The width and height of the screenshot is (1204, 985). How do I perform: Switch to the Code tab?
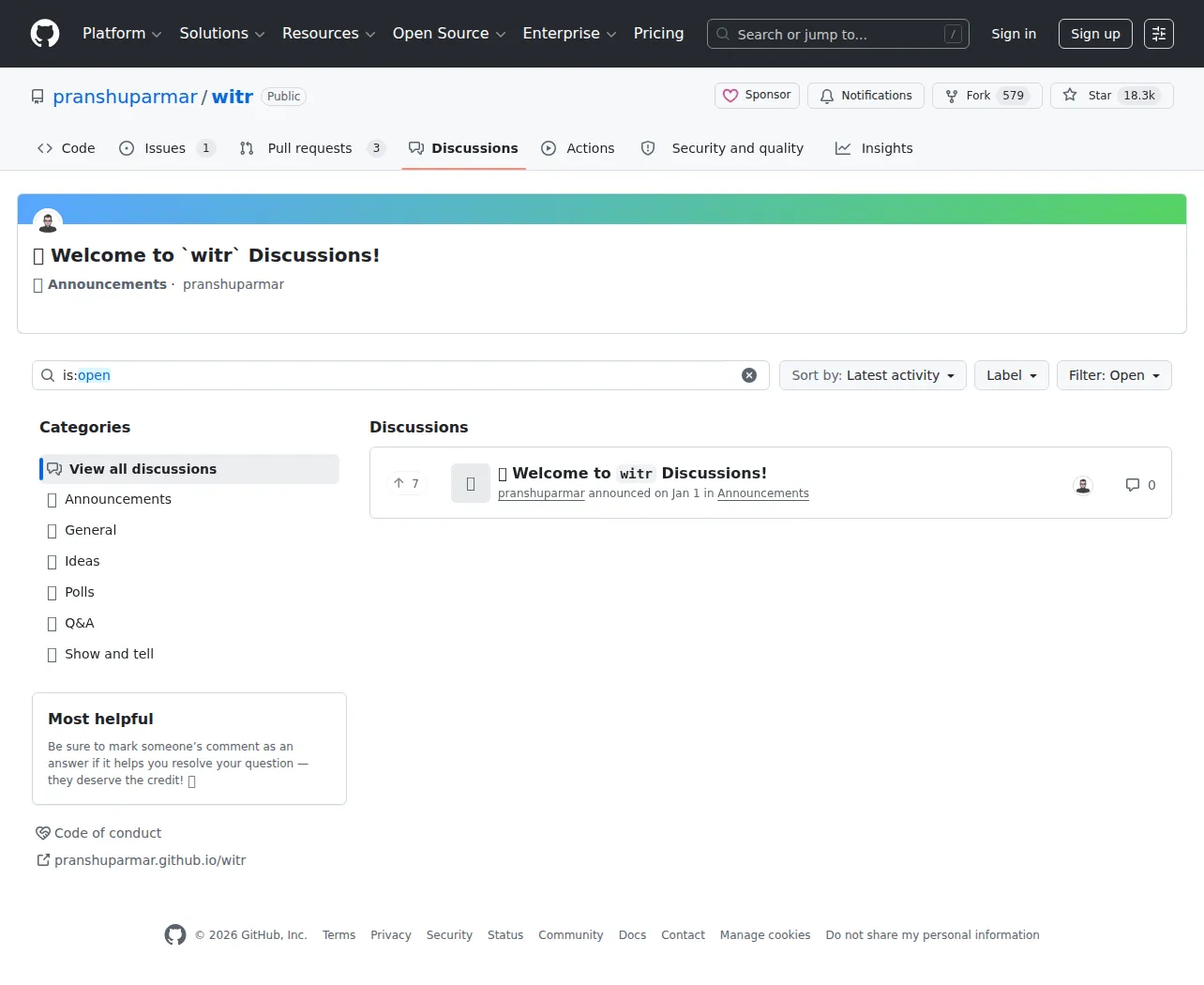[x=66, y=148]
